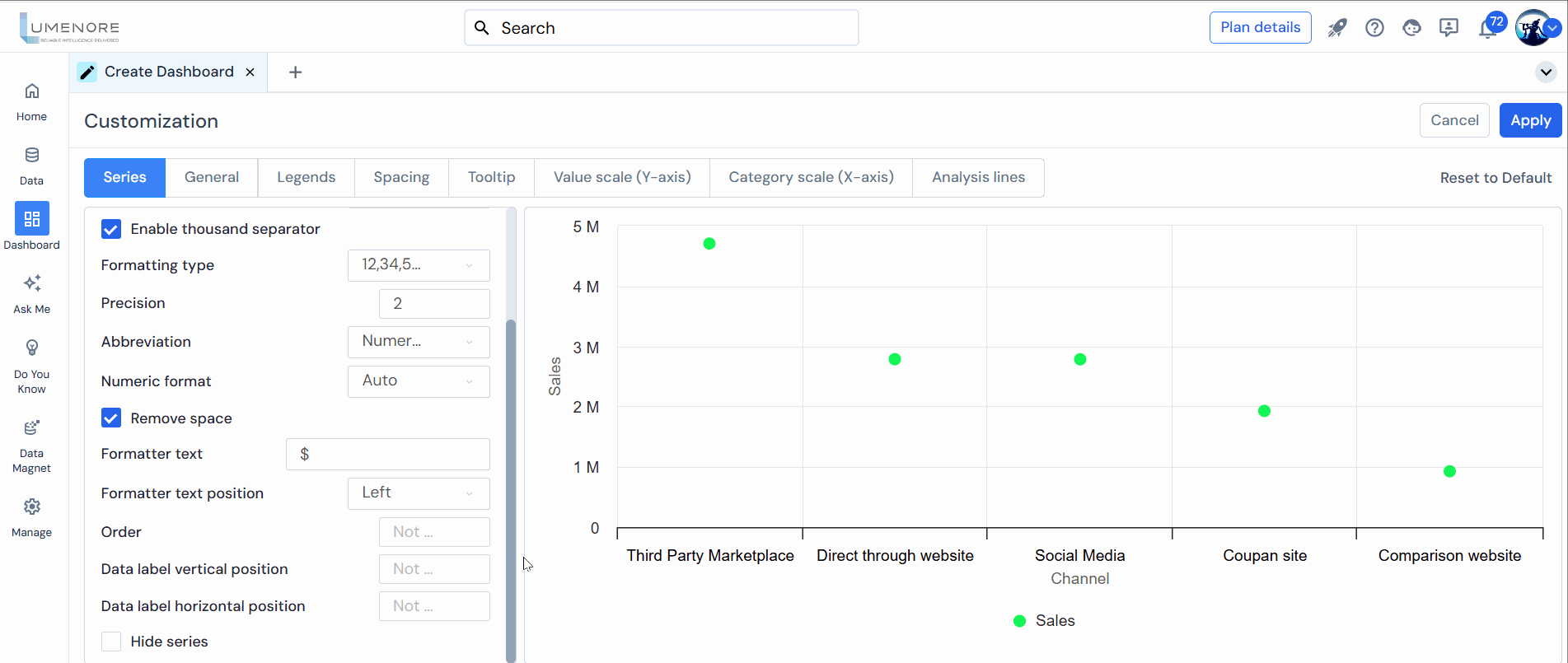Click the Apply button

tap(1530, 120)
